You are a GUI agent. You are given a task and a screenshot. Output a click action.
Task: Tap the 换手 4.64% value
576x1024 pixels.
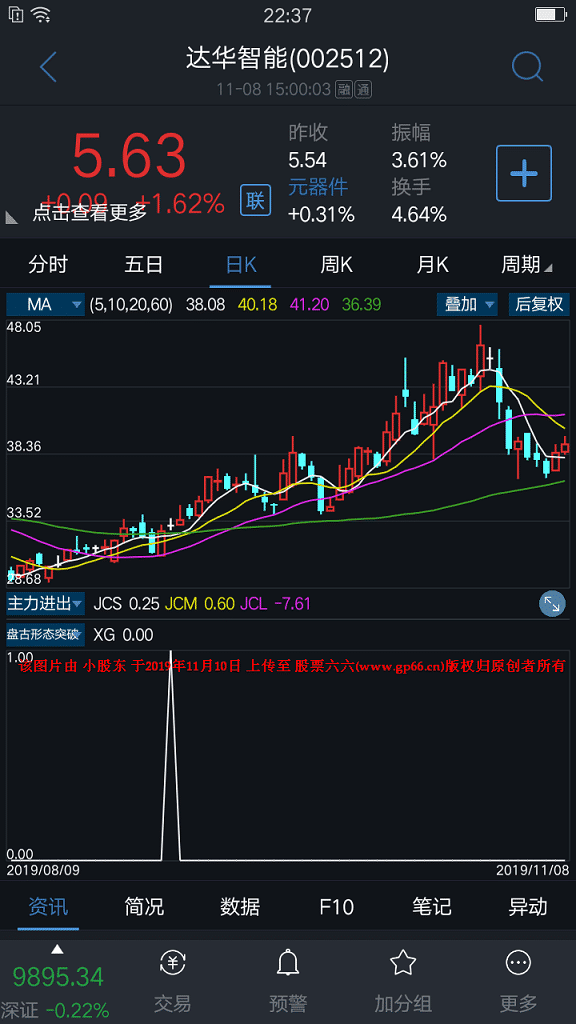pos(419,214)
